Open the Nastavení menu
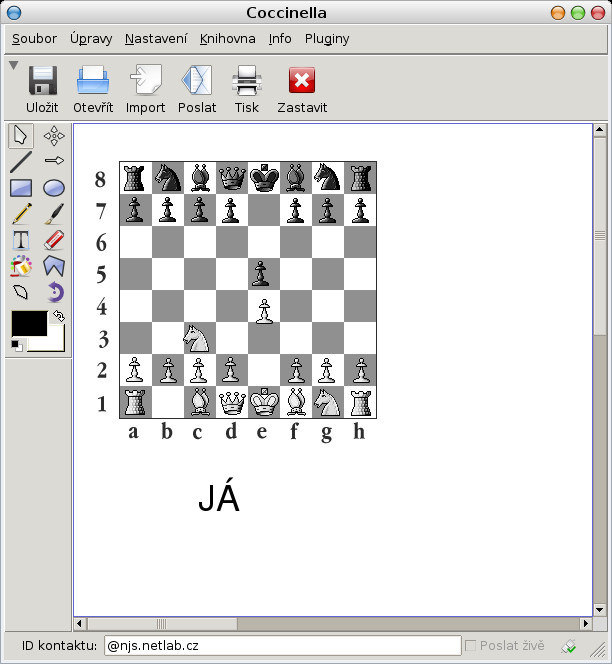The height and width of the screenshot is (664, 612). point(156,39)
